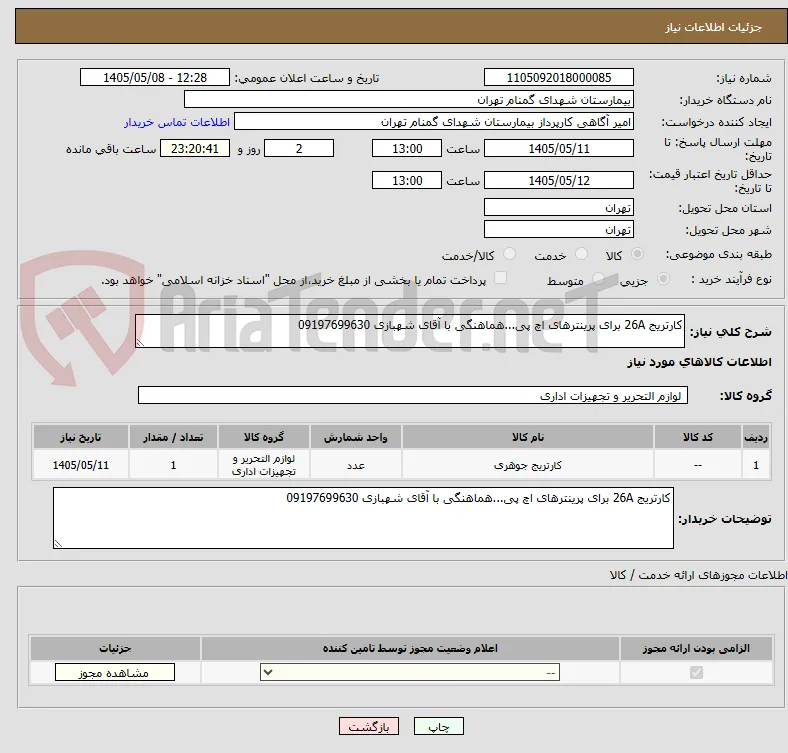Select the کالا/خدمت radio button
The height and width of the screenshot is (753, 788).
[509, 254]
